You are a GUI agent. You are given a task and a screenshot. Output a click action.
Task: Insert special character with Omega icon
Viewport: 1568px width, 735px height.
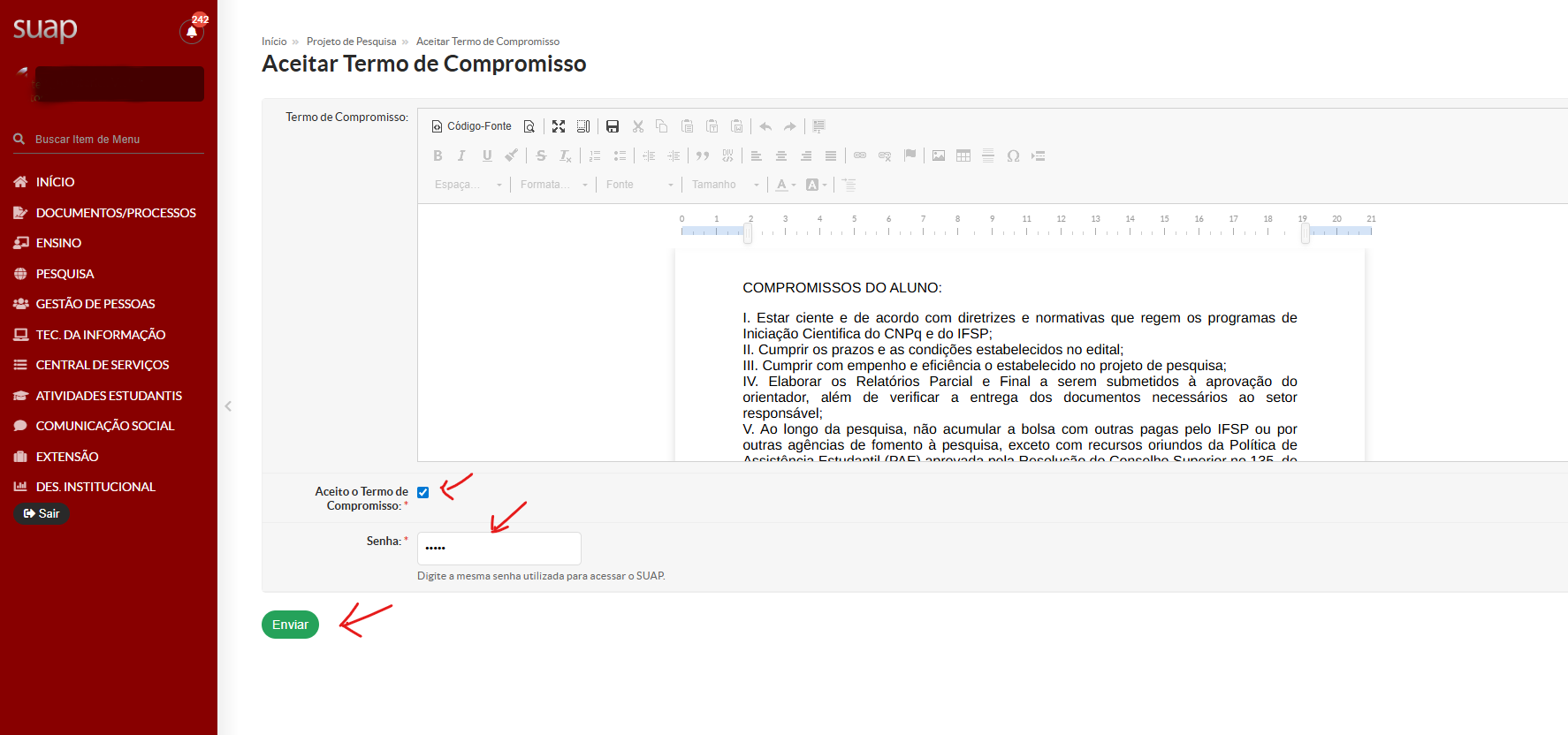[1013, 155]
